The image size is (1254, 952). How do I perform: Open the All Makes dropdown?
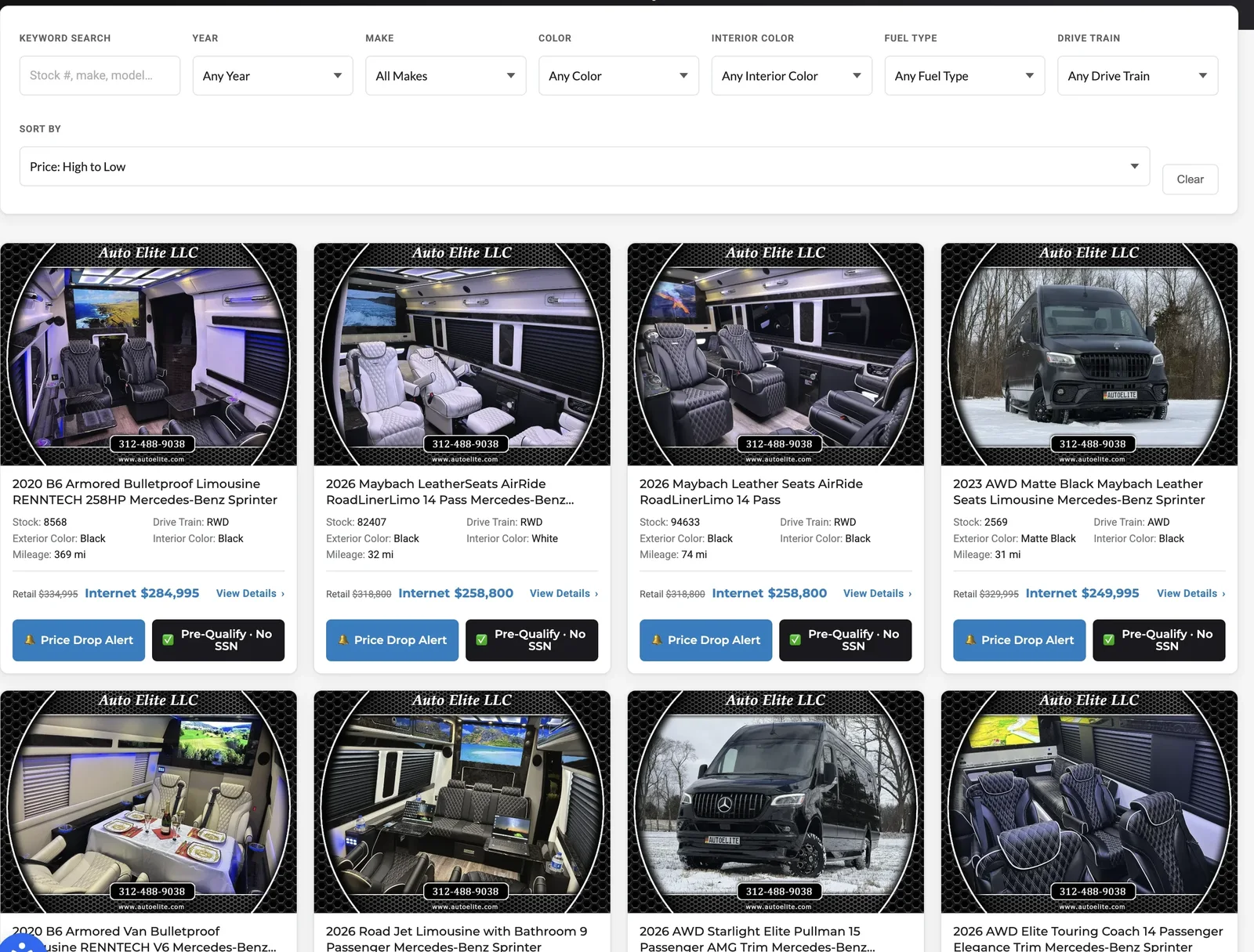pos(445,76)
